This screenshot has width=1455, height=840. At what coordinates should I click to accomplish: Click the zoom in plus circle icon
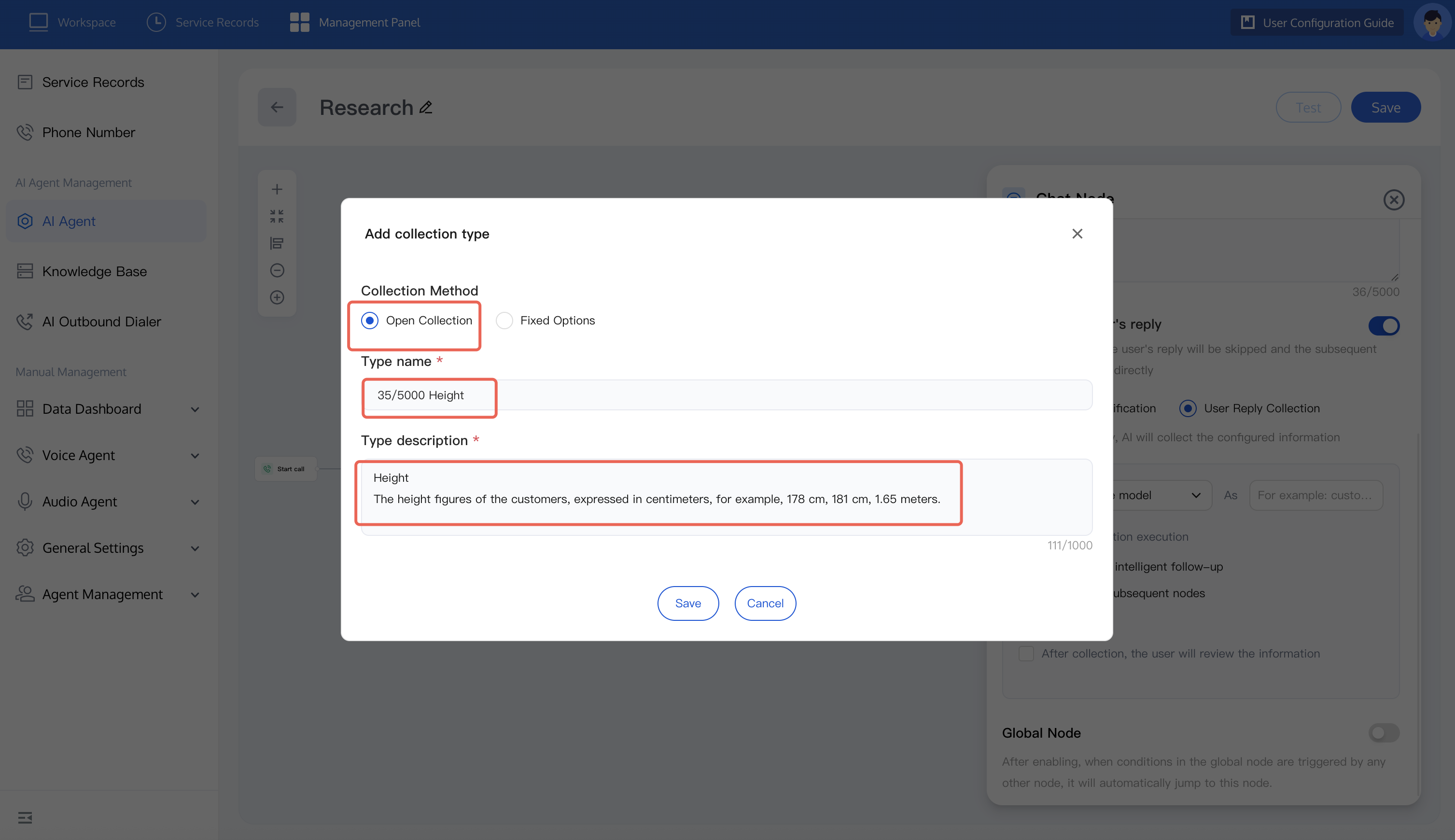pyautogui.click(x=277, y=297)
